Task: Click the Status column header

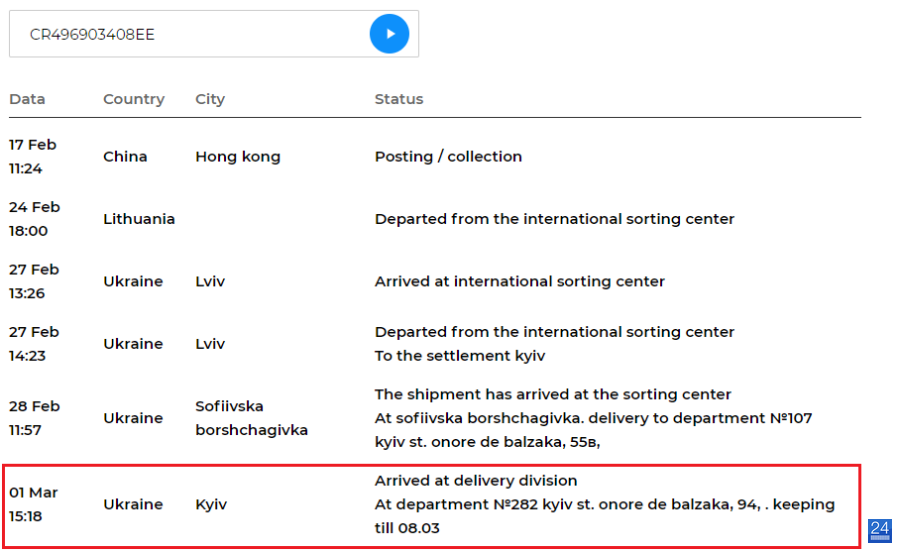Action: click(399, 99)
